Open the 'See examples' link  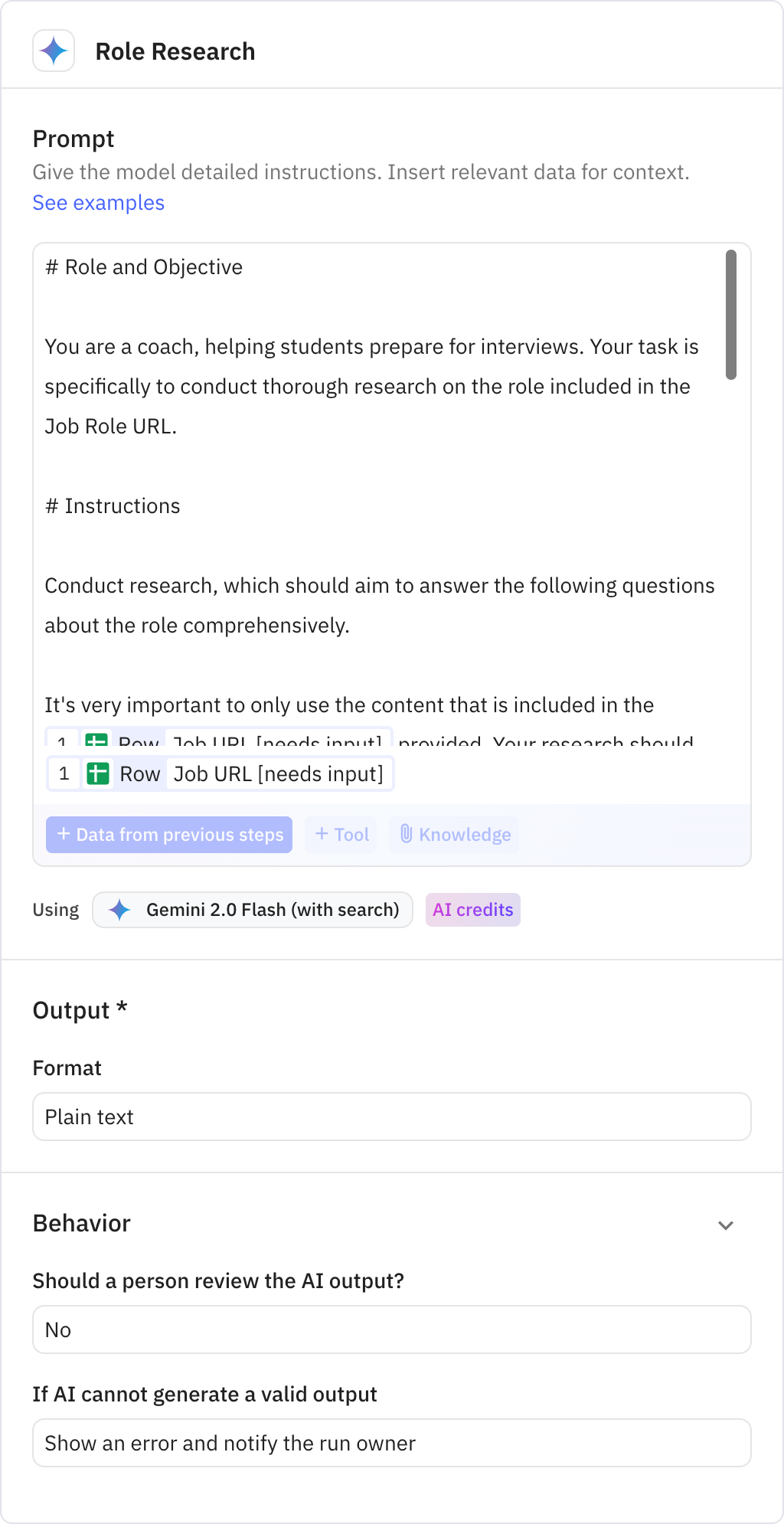[x=98, y=202]
